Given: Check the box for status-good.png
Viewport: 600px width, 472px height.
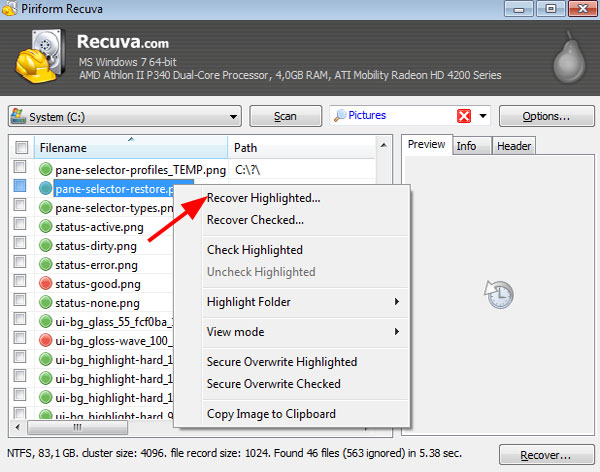Looking at the screenshot, I should tap(20, 281).
